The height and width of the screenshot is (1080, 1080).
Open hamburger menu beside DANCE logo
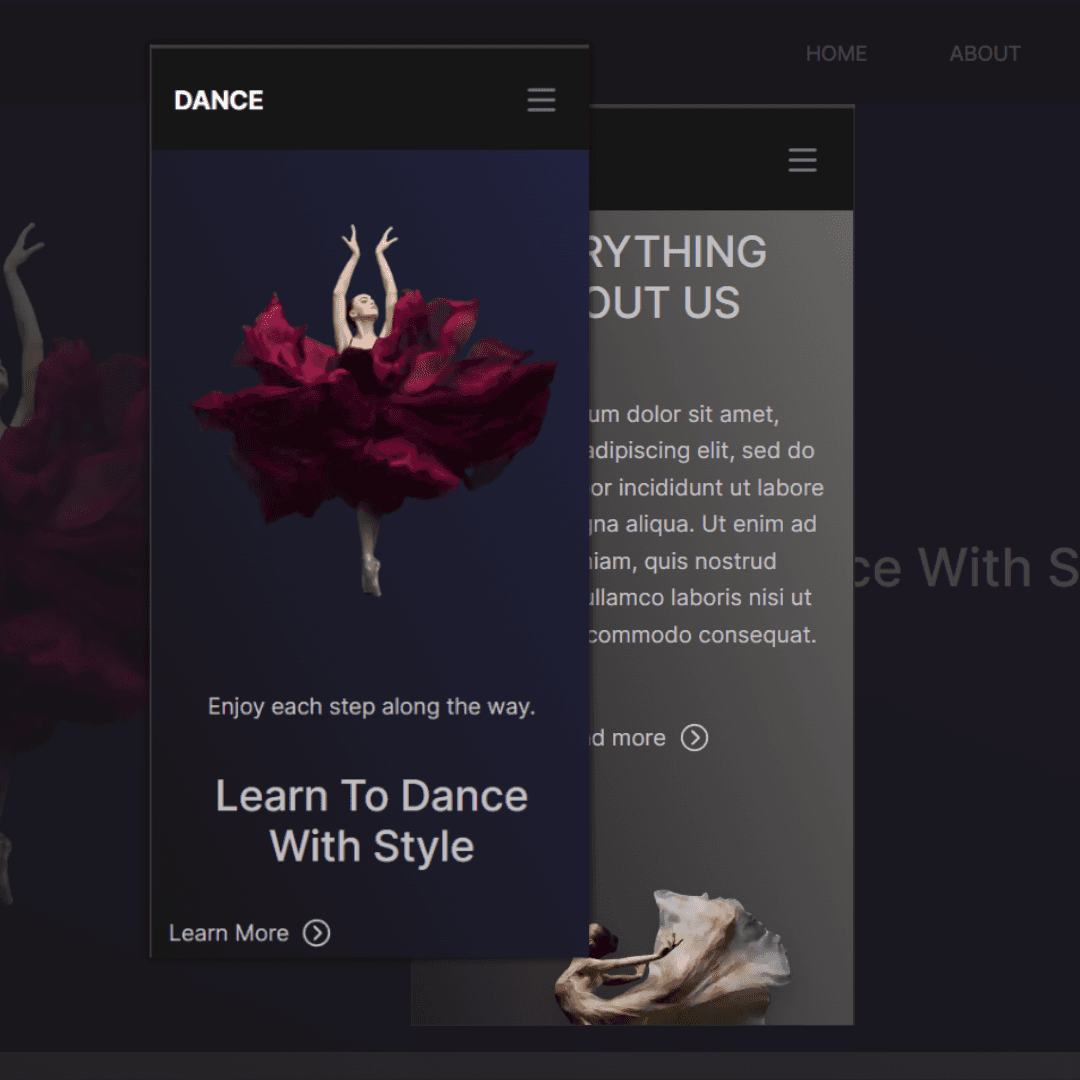coord(541,100)
